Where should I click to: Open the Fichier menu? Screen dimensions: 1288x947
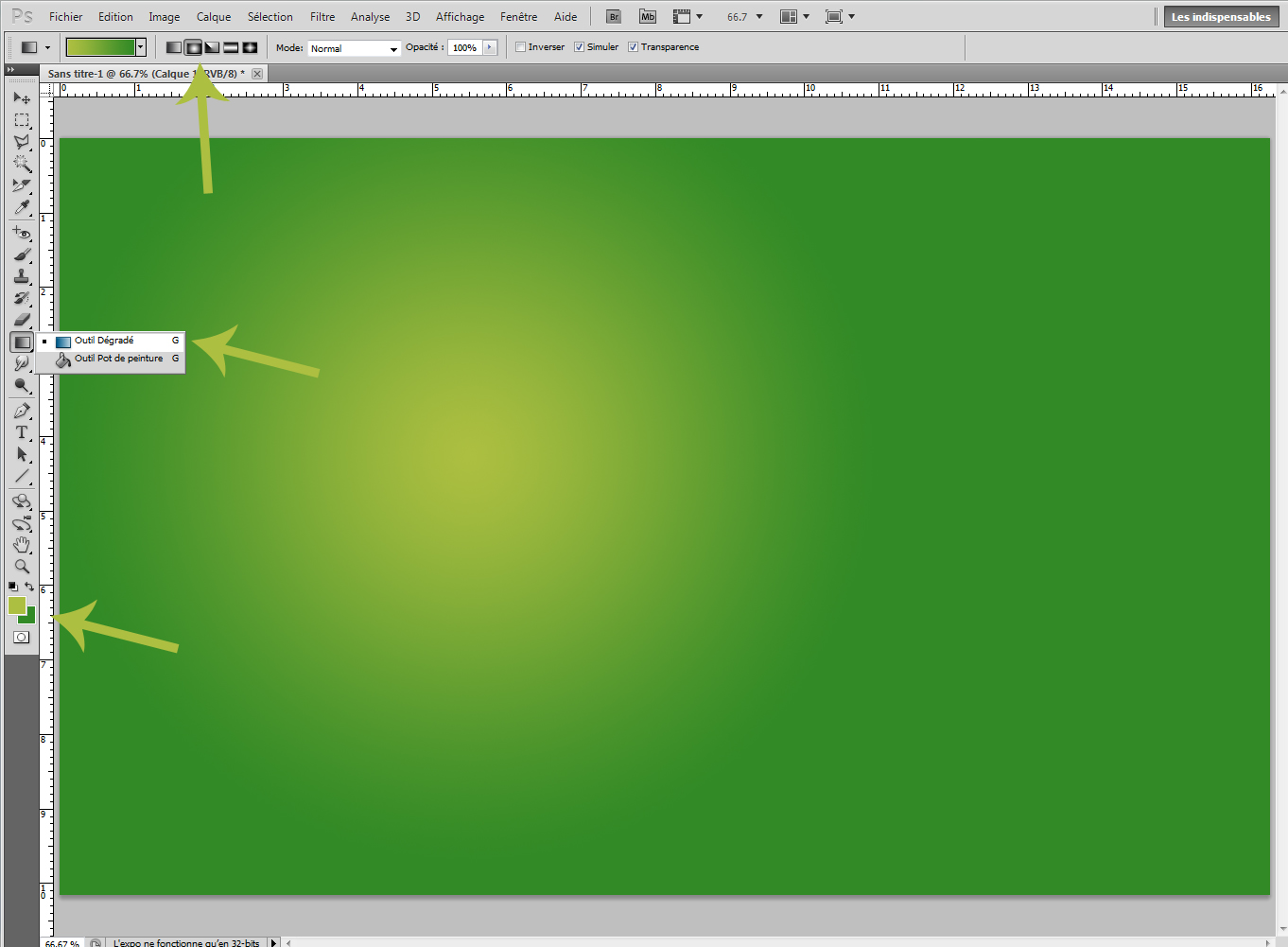(66, 17)
